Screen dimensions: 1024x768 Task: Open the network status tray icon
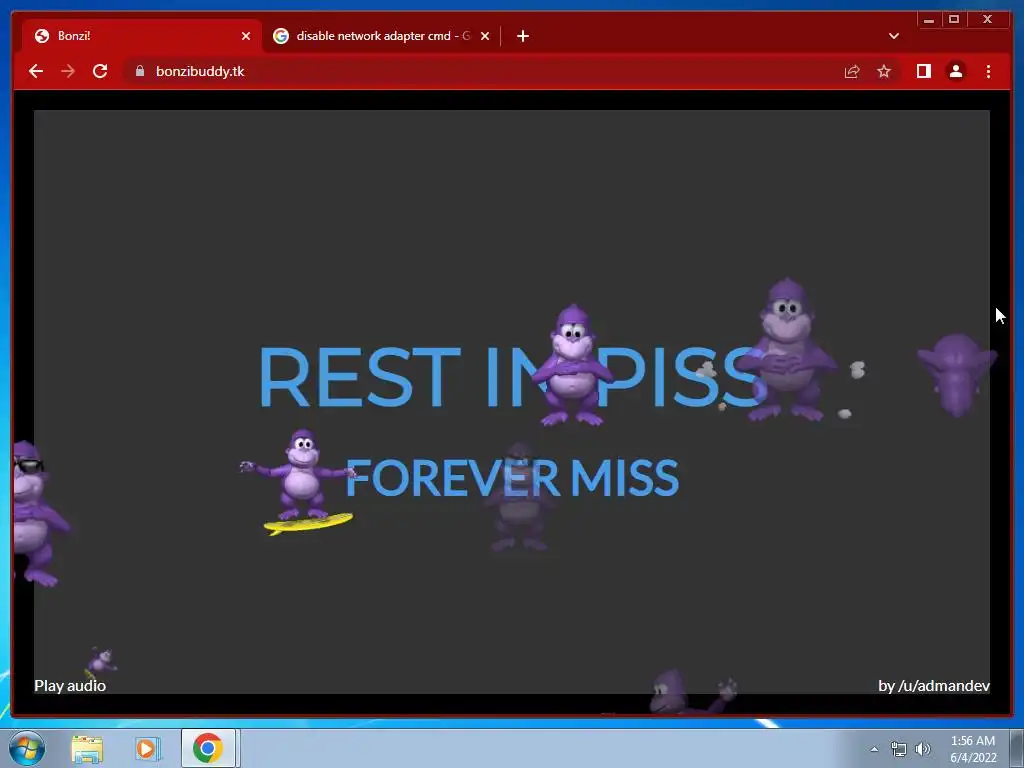tap(899, 749)
